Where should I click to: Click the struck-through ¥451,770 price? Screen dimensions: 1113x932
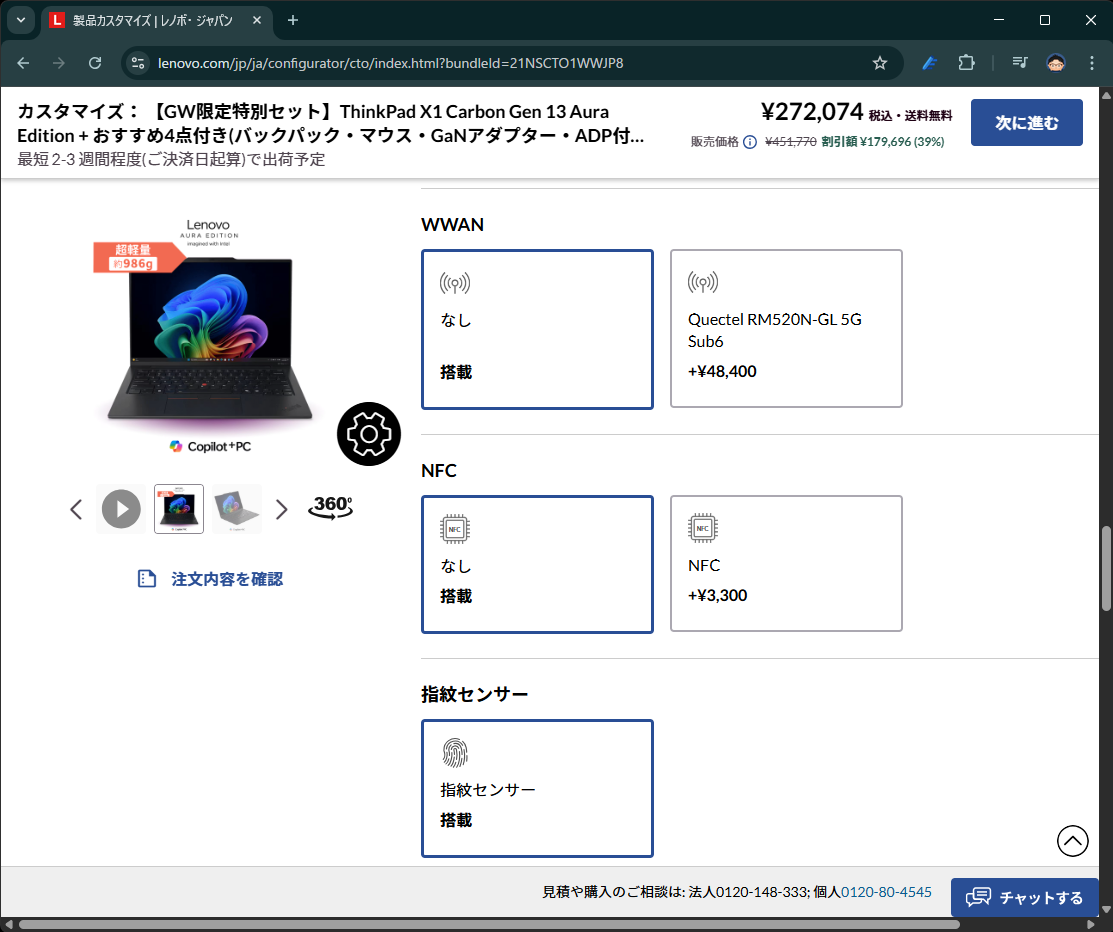pos(791,142)
